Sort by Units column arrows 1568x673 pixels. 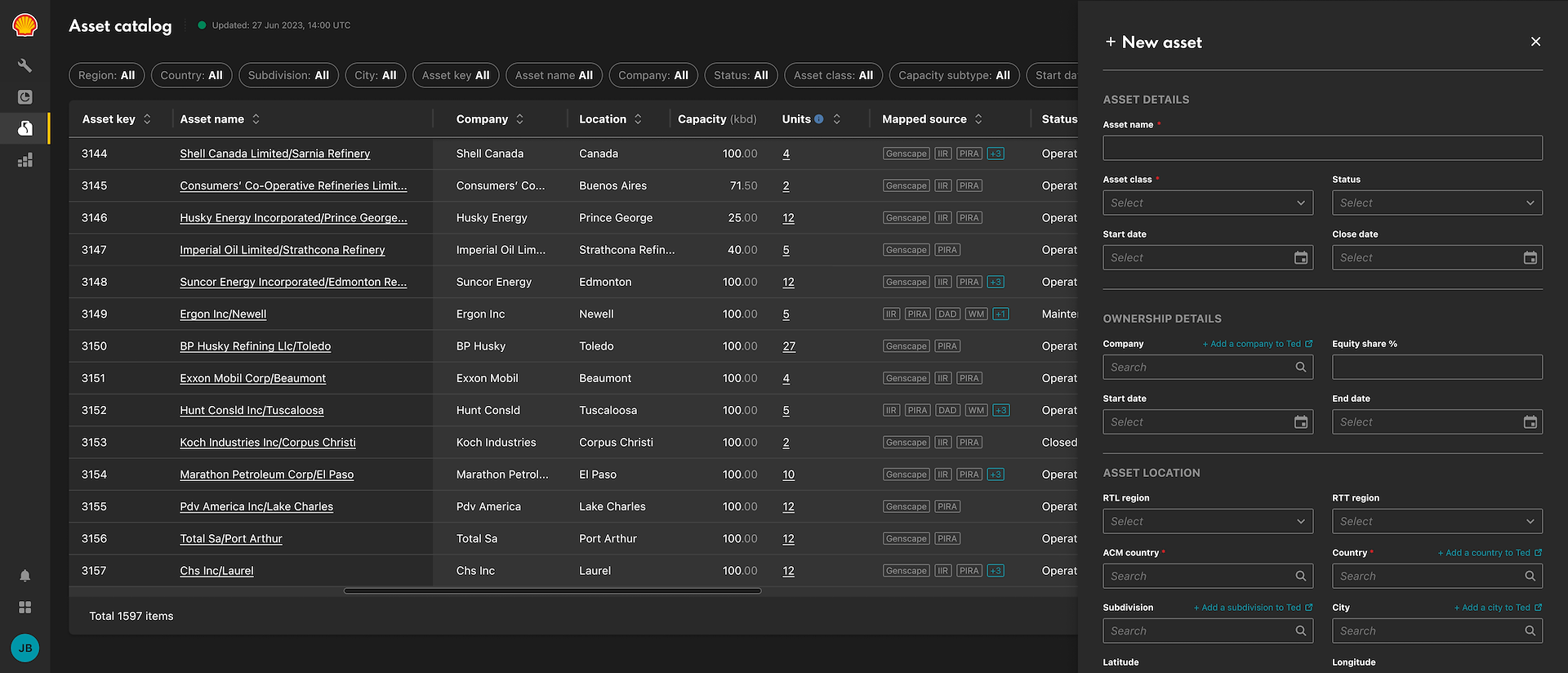point(836,119)
